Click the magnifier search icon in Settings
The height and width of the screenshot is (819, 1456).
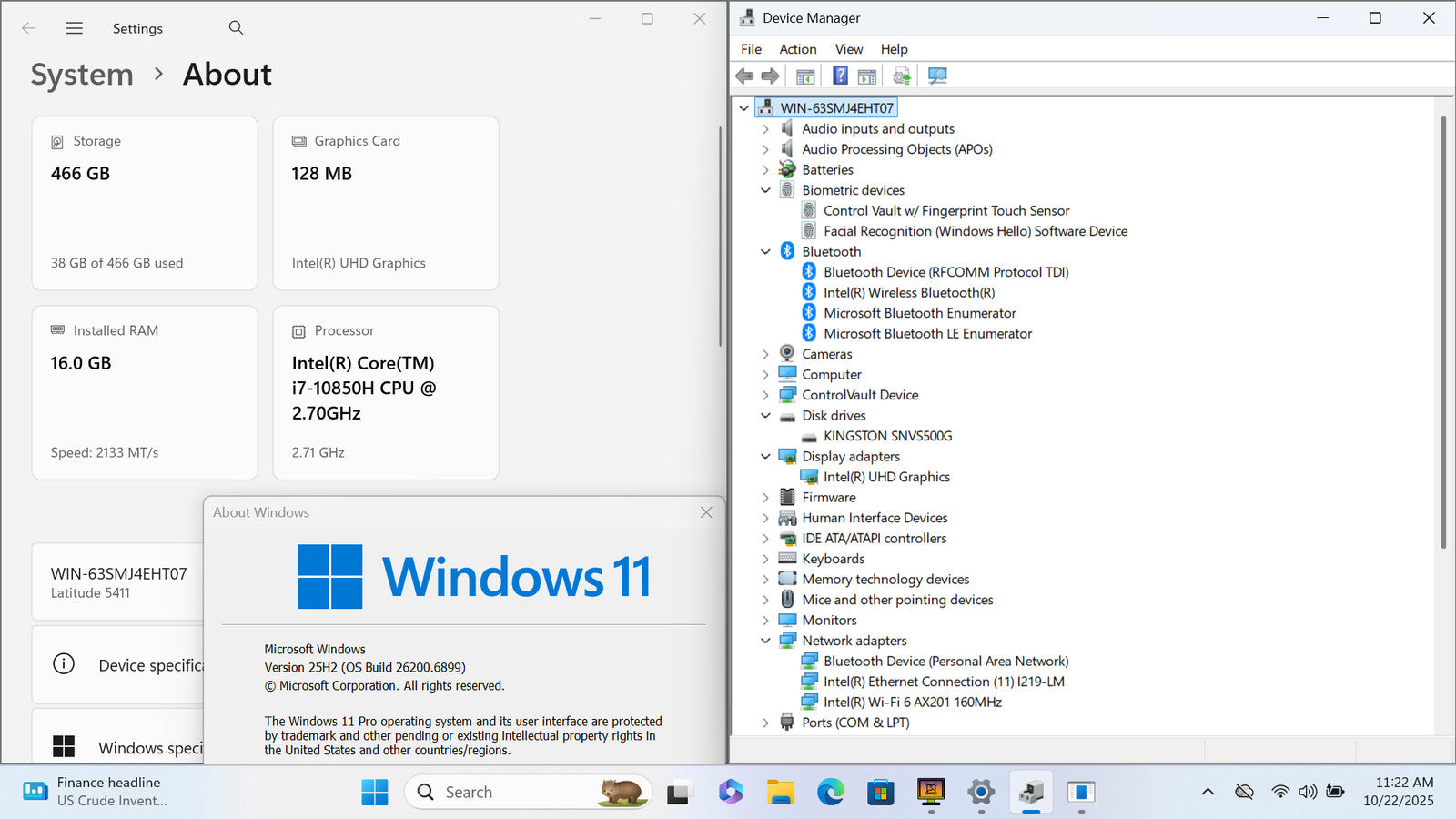(x=236, y=28)
